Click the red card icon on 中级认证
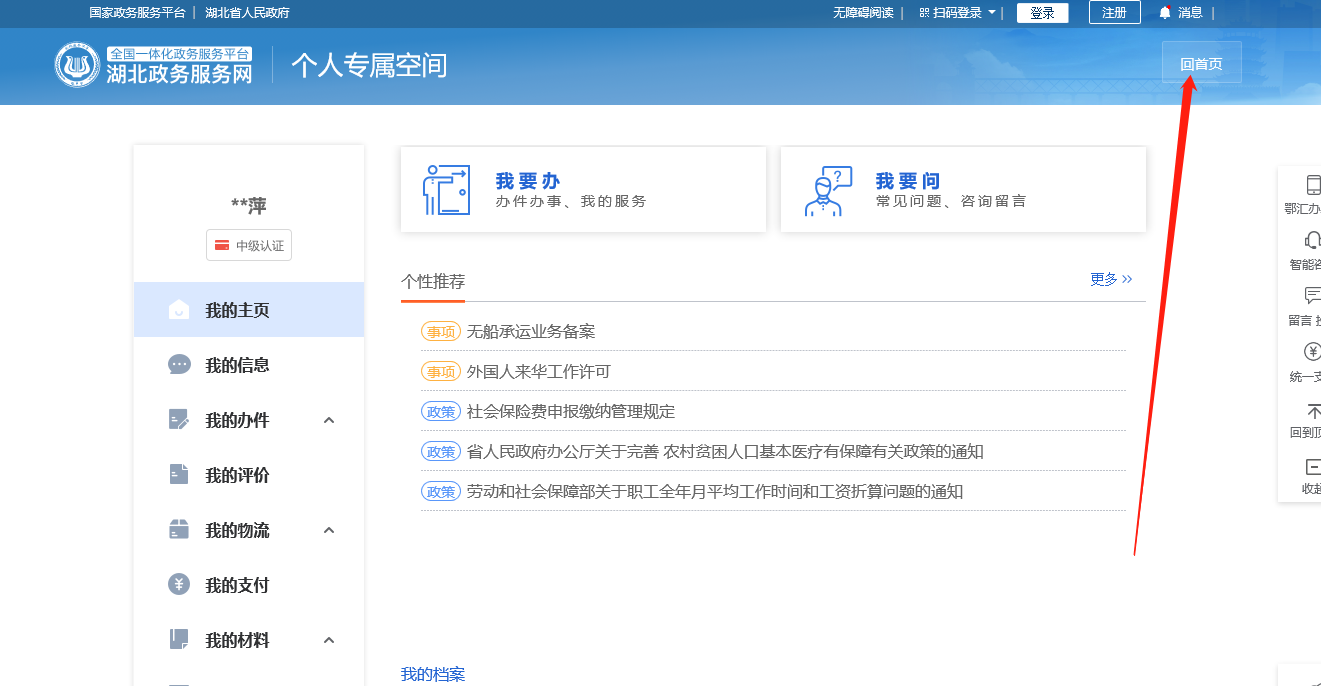Screen dimensions: 1321x686 [x=222, y=246]
